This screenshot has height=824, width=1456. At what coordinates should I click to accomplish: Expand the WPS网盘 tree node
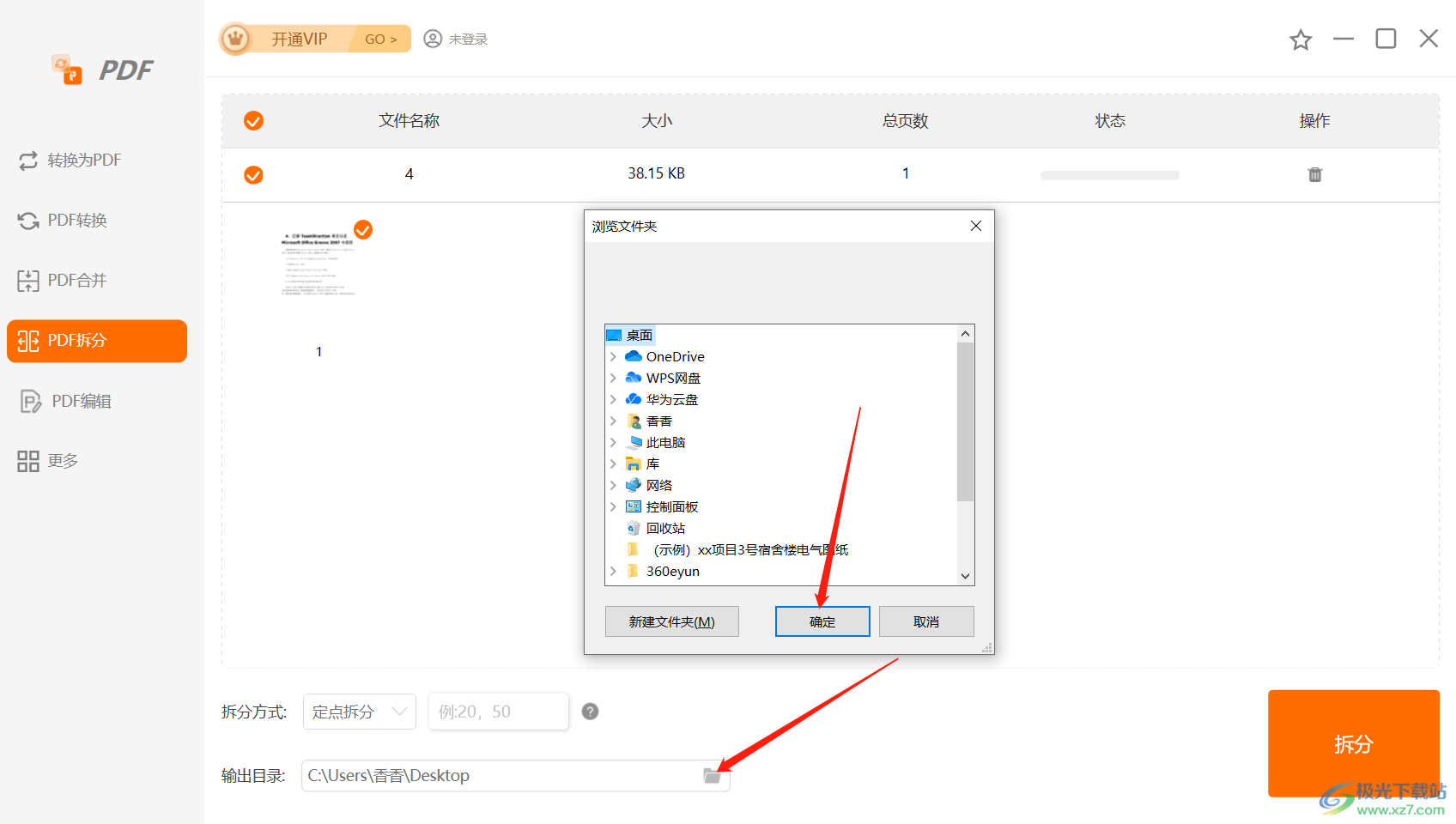tap(613, 378)
